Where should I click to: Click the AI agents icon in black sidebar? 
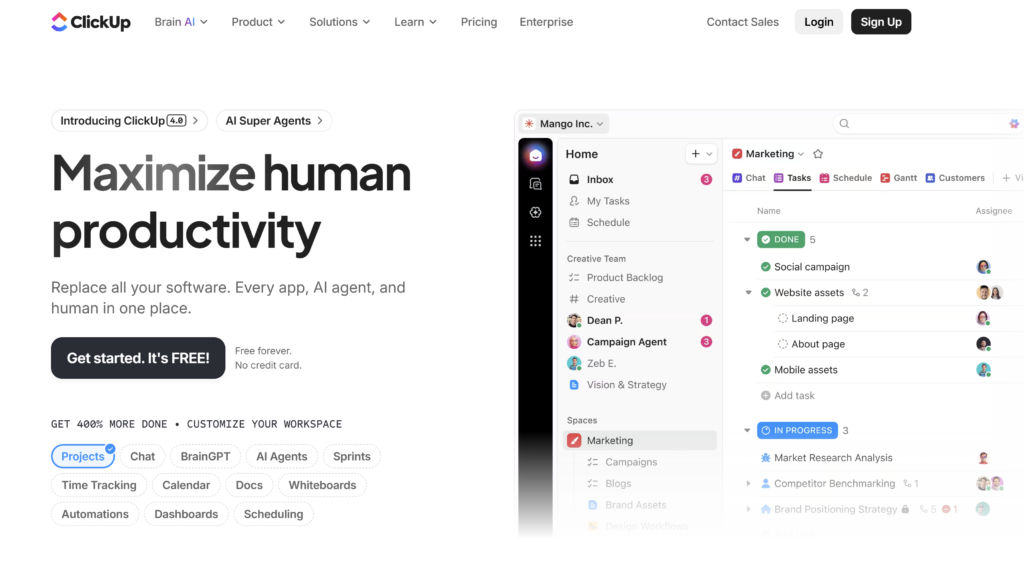tap(536, 213)
